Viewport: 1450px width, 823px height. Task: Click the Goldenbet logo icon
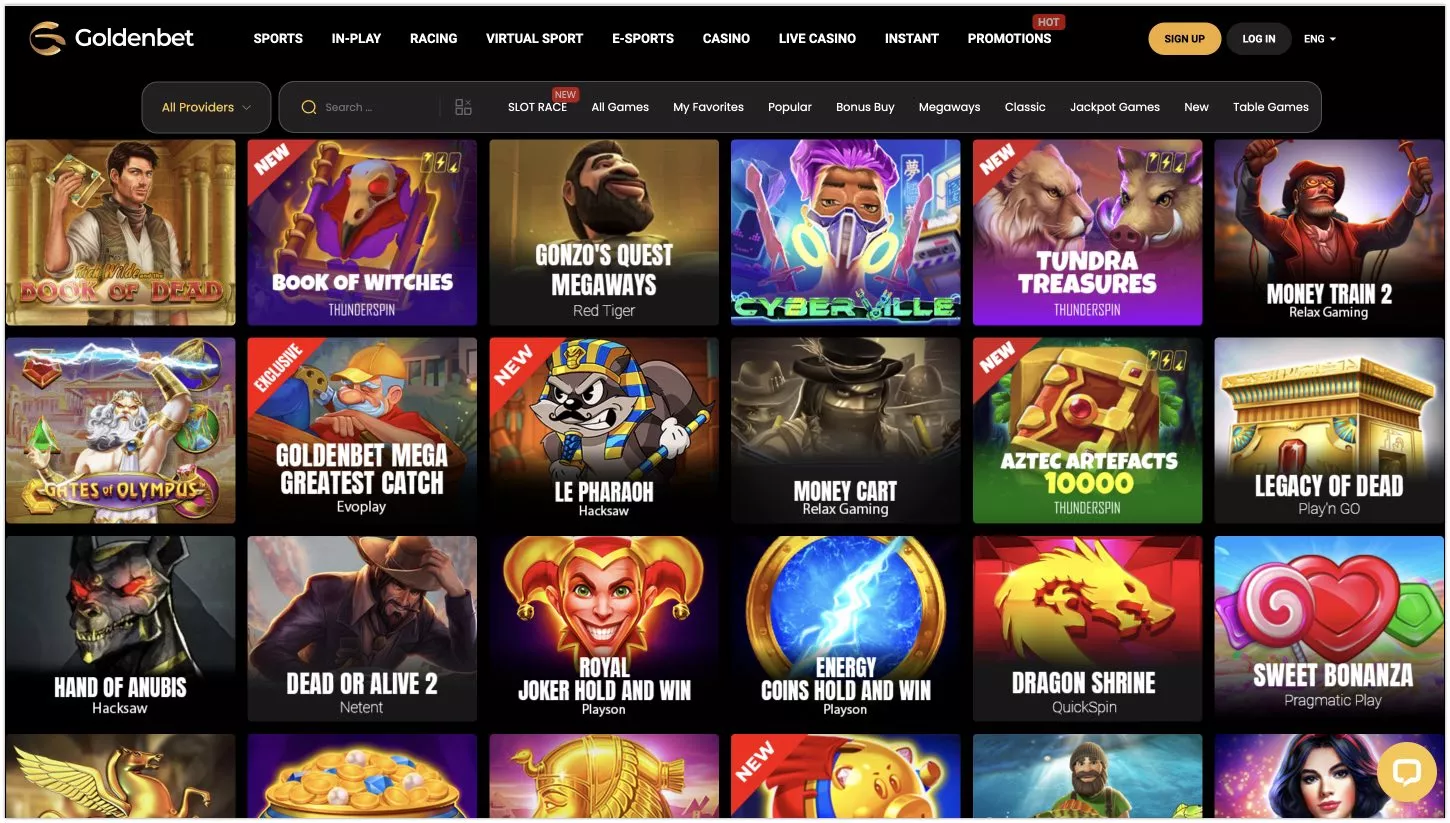coord(46,38)
